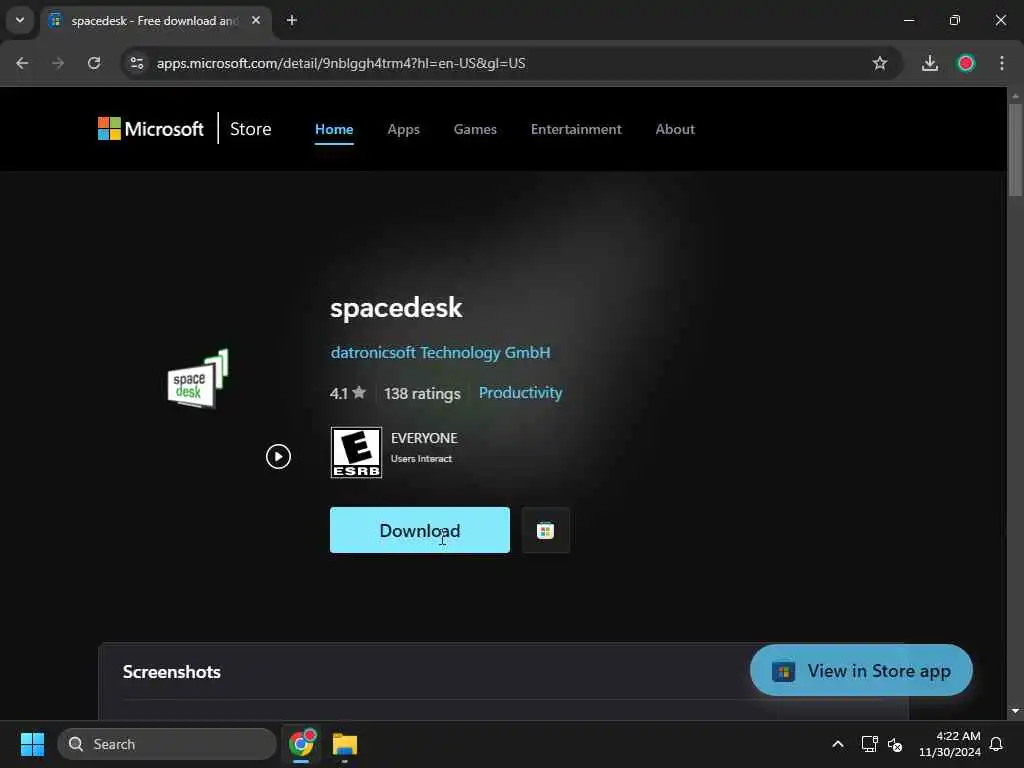The height and width of the screenshot is (768, 1024).
Task: Open Chrome three-dot menu
Action: [1002, 63]
